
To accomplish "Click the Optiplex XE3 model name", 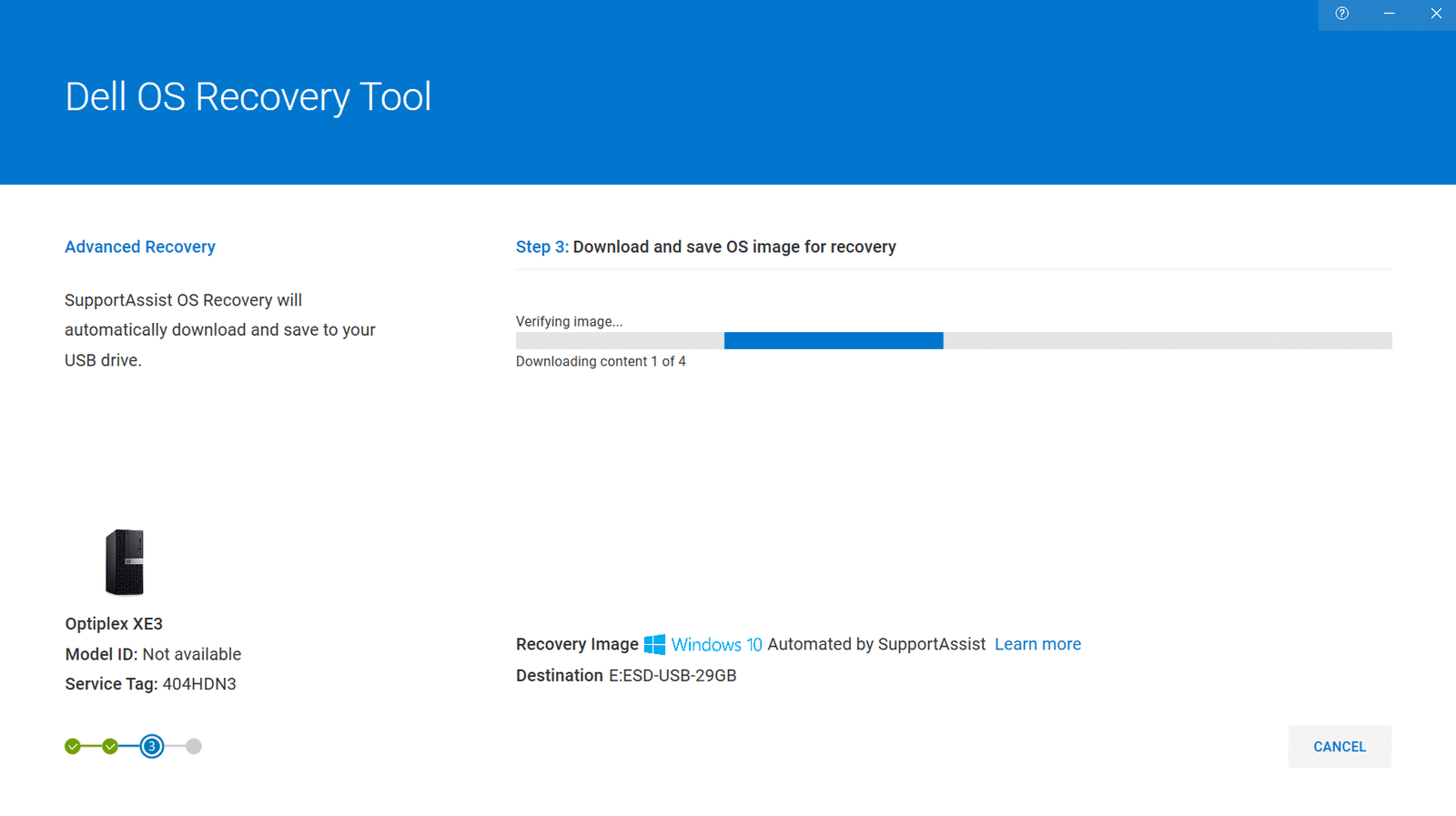I will (114, 624).
